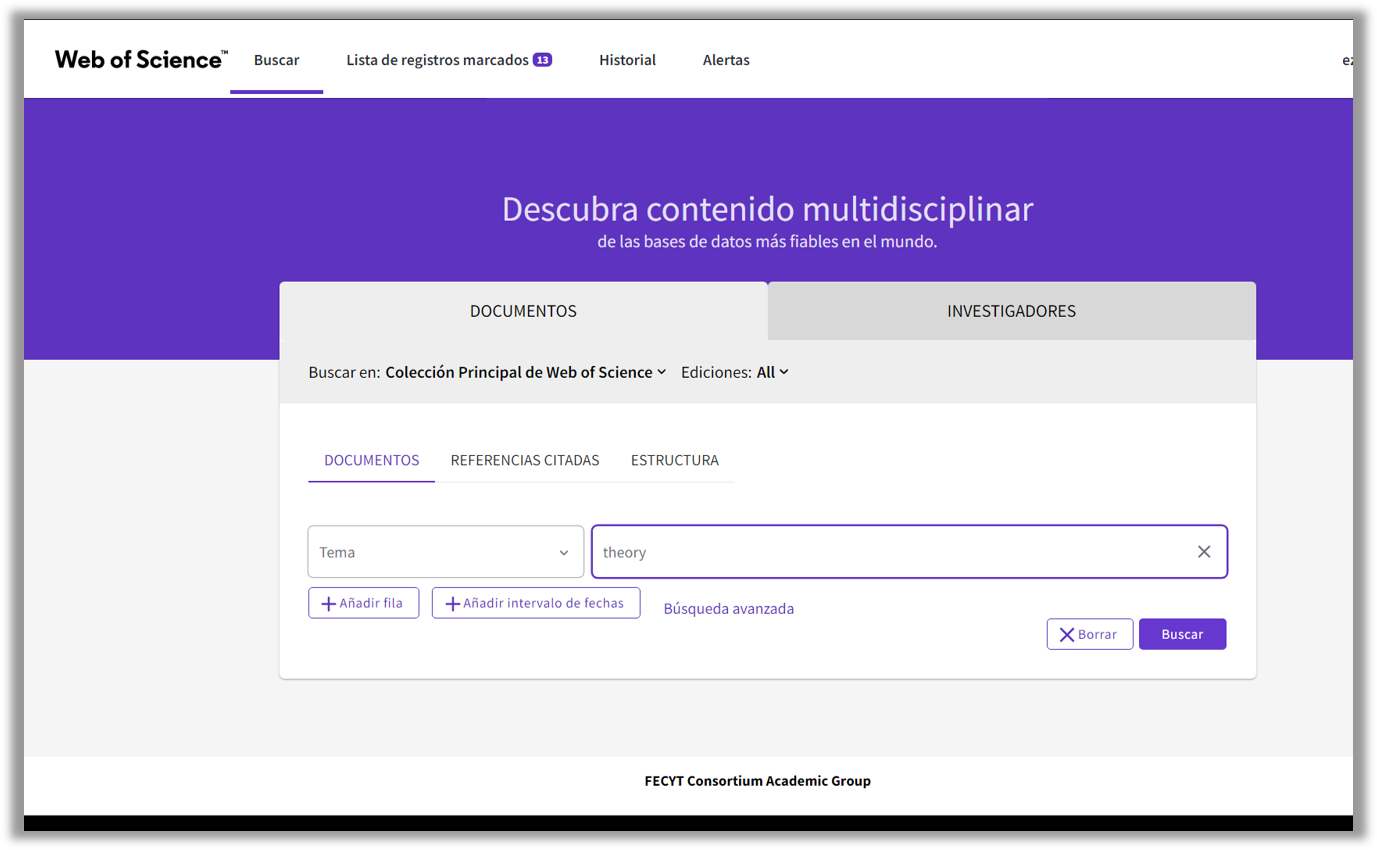Go to Historial page
Viewport: 1377px width, 850px height.
[627, 60]
